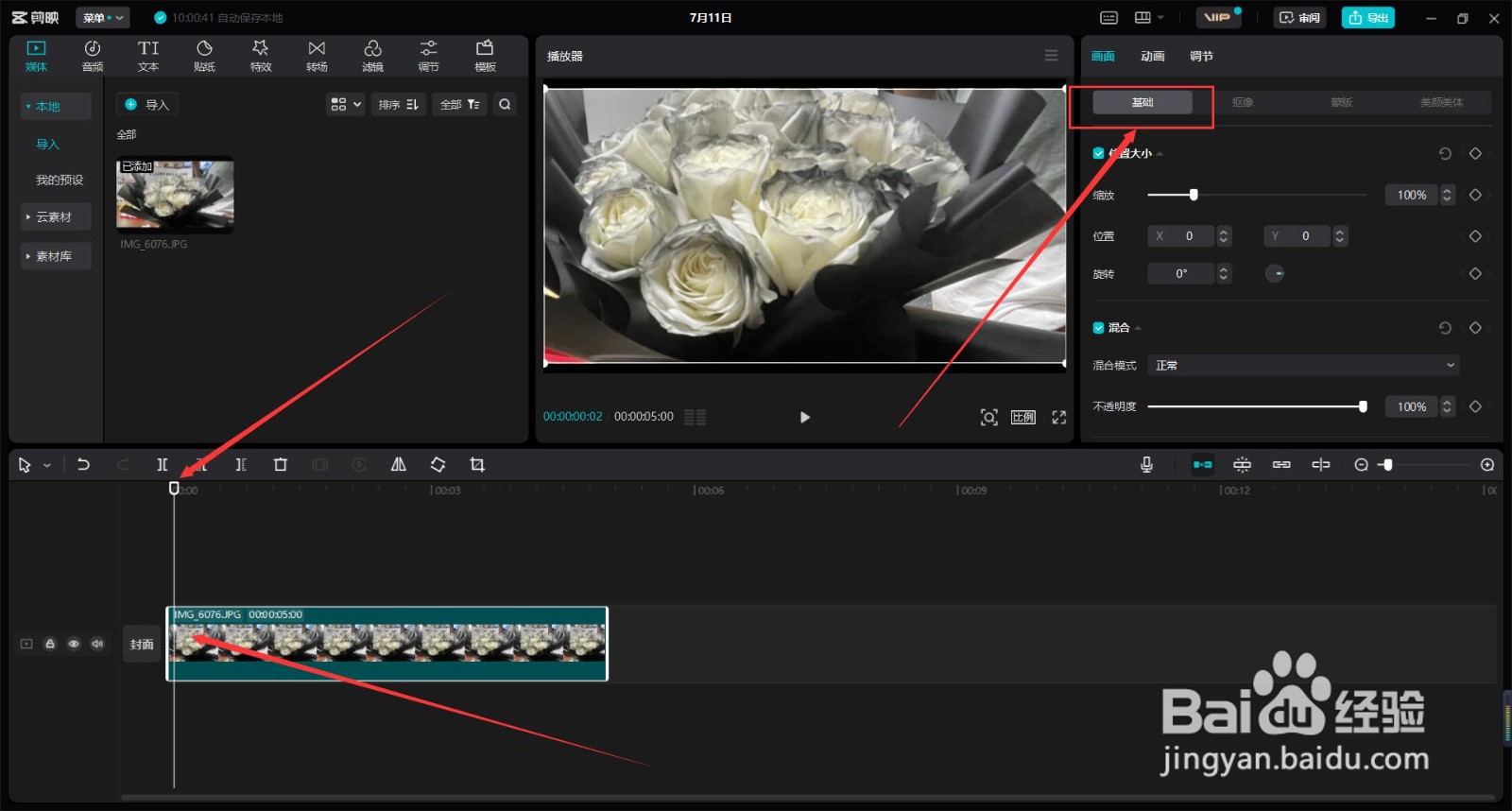Uncheck the 混合 checkbox
1512x811 pixels.
[x=1098, y=327]
